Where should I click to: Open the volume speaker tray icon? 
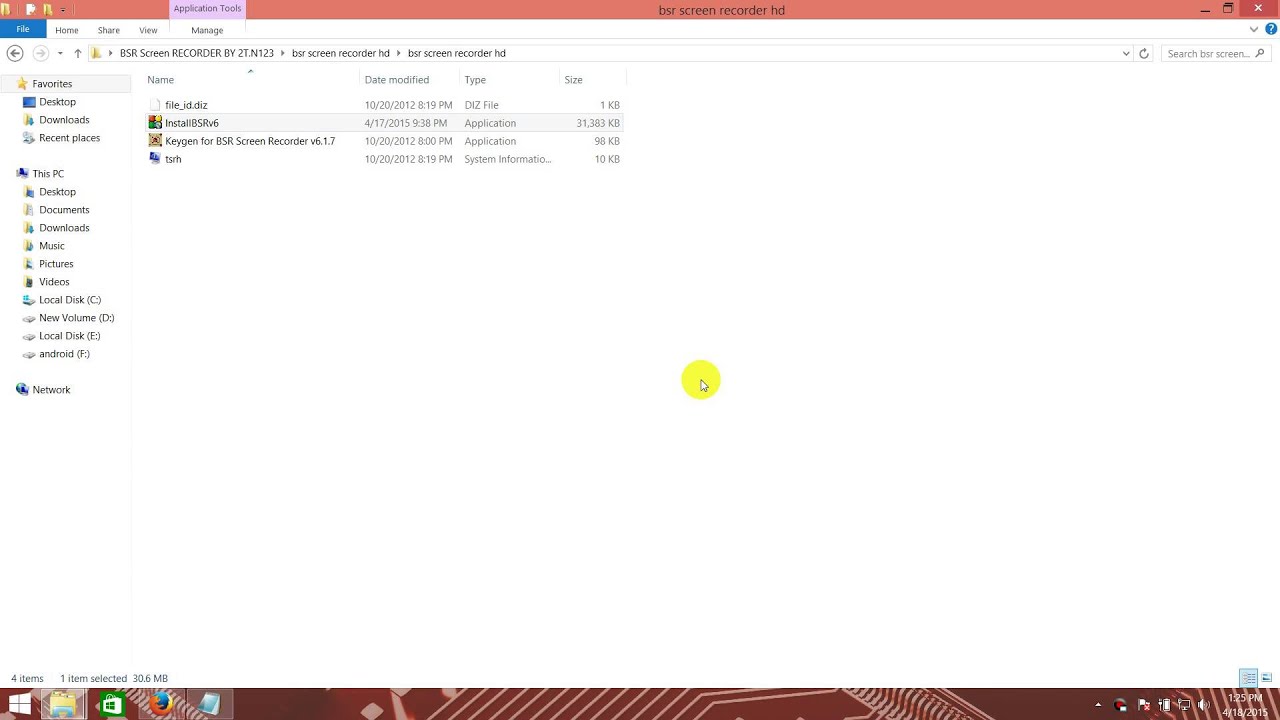(1203, 706)
